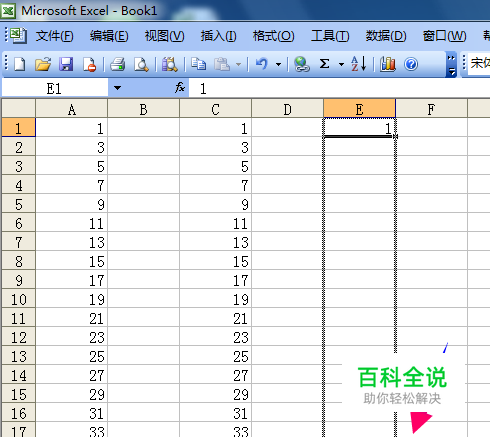Click the Research books icon
Image resolution: width=490 pixels, height=437 pixels.
(x=170, y=64)
